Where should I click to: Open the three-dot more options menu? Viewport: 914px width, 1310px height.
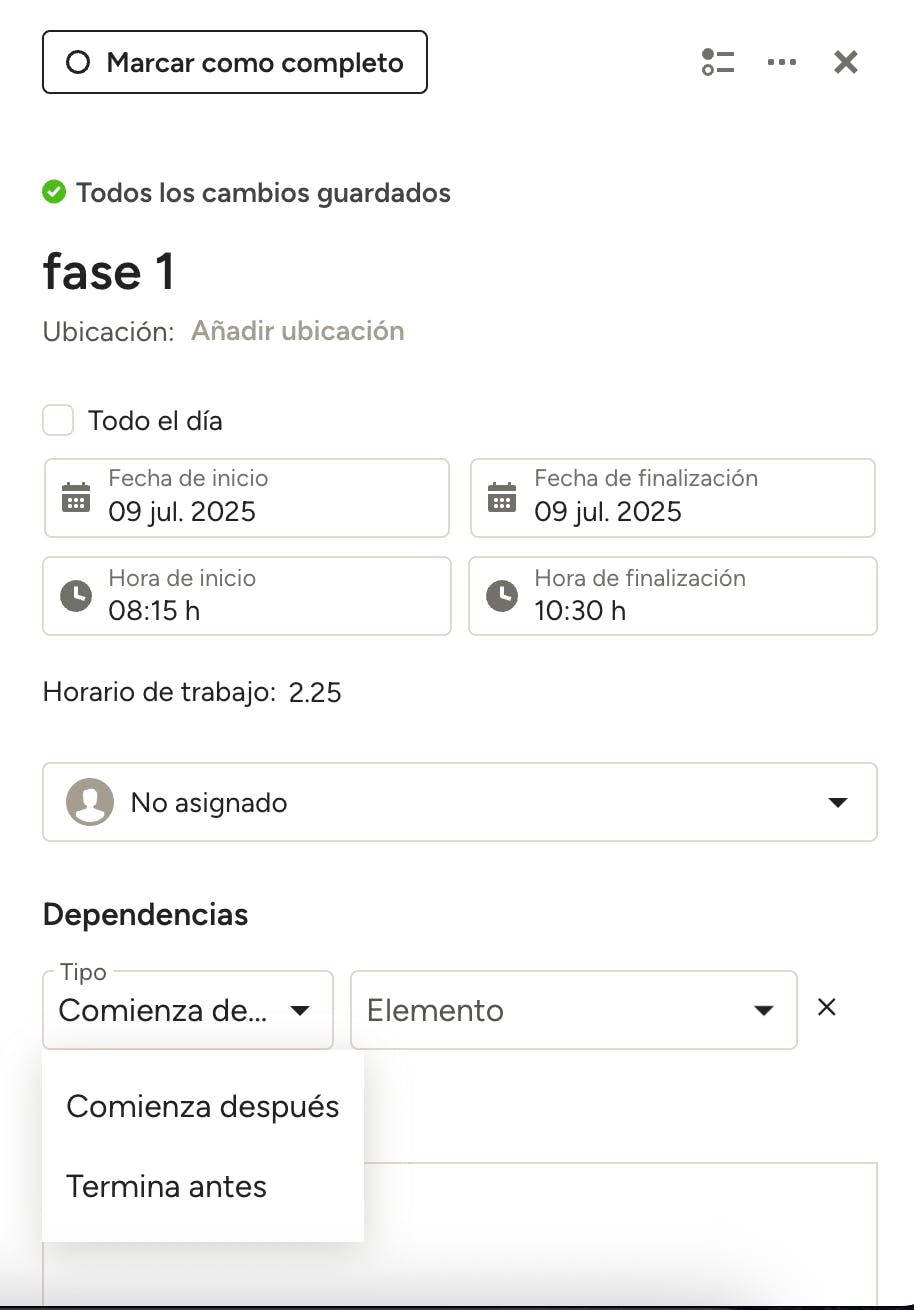coord(781,62)
